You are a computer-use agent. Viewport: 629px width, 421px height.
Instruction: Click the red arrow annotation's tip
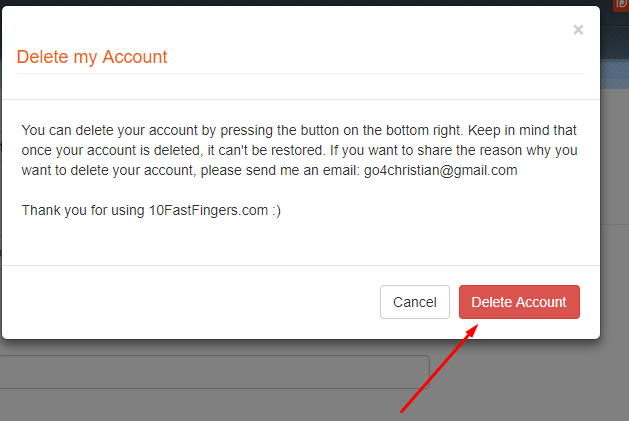click(476, 326)
